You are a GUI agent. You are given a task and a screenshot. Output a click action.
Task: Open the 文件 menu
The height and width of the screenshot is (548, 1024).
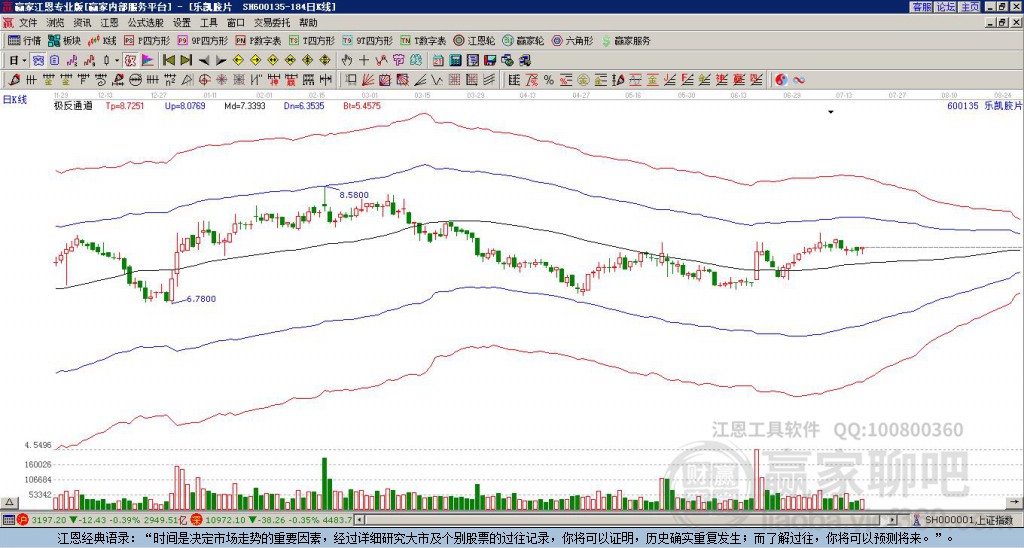(x=28, y=23)
